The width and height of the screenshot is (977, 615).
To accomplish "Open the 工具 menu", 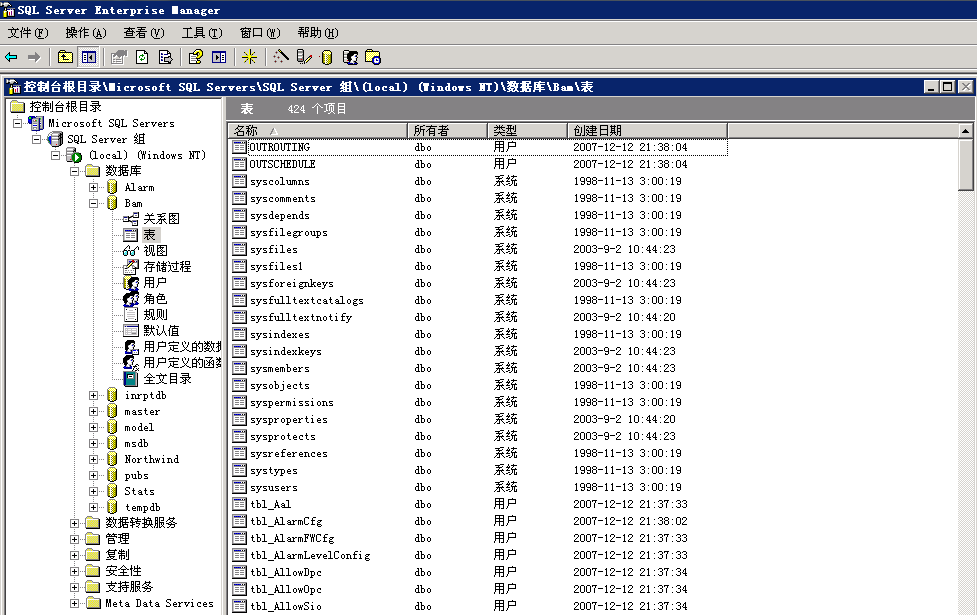I will pos(202,33).
